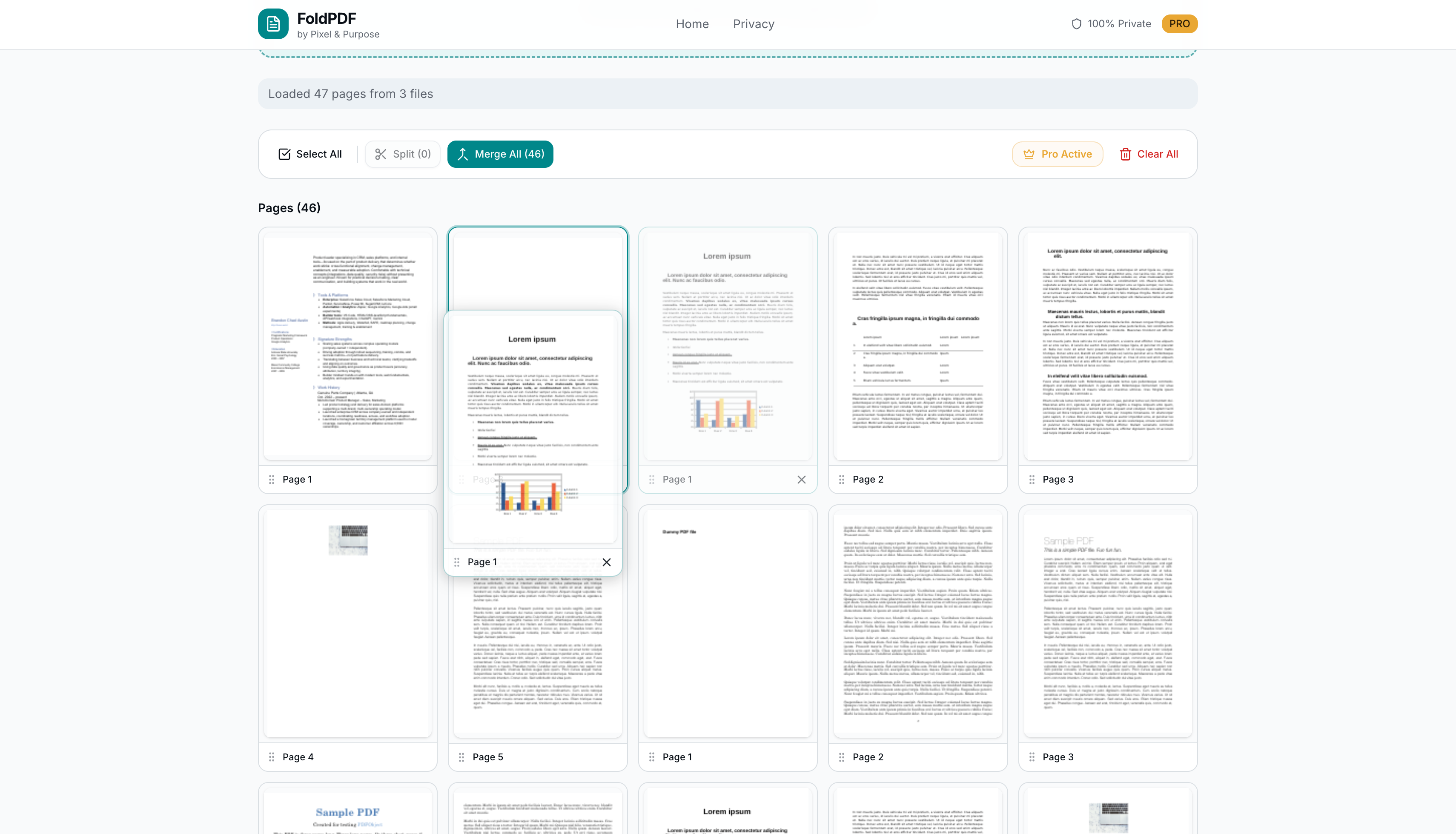Image resolution: width=1456 pixels, height=834 pixels.
Task: Click the checkmark icon in Select All
Action: coord(284,153)
